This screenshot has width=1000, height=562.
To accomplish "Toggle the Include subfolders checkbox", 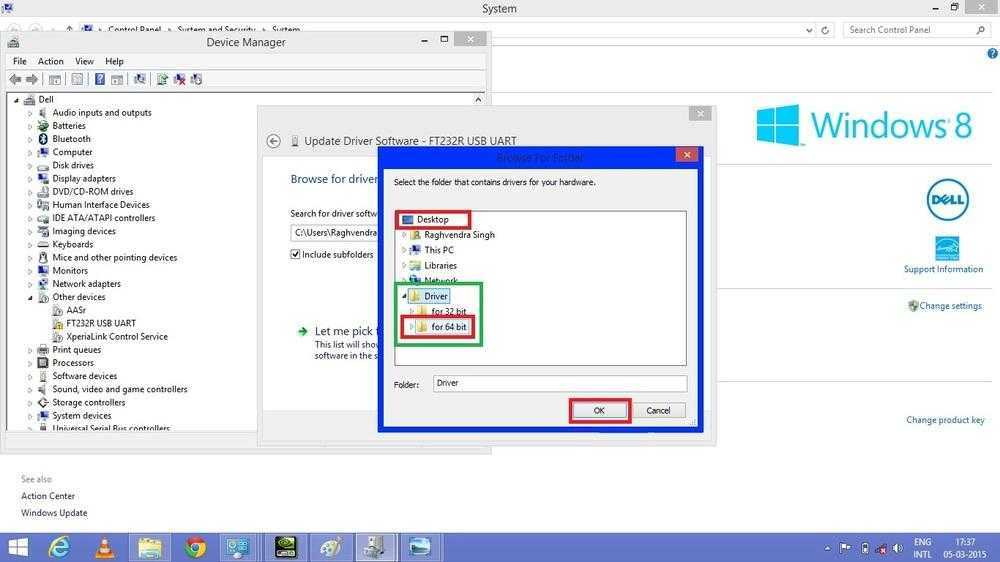I will pos(296,254).
